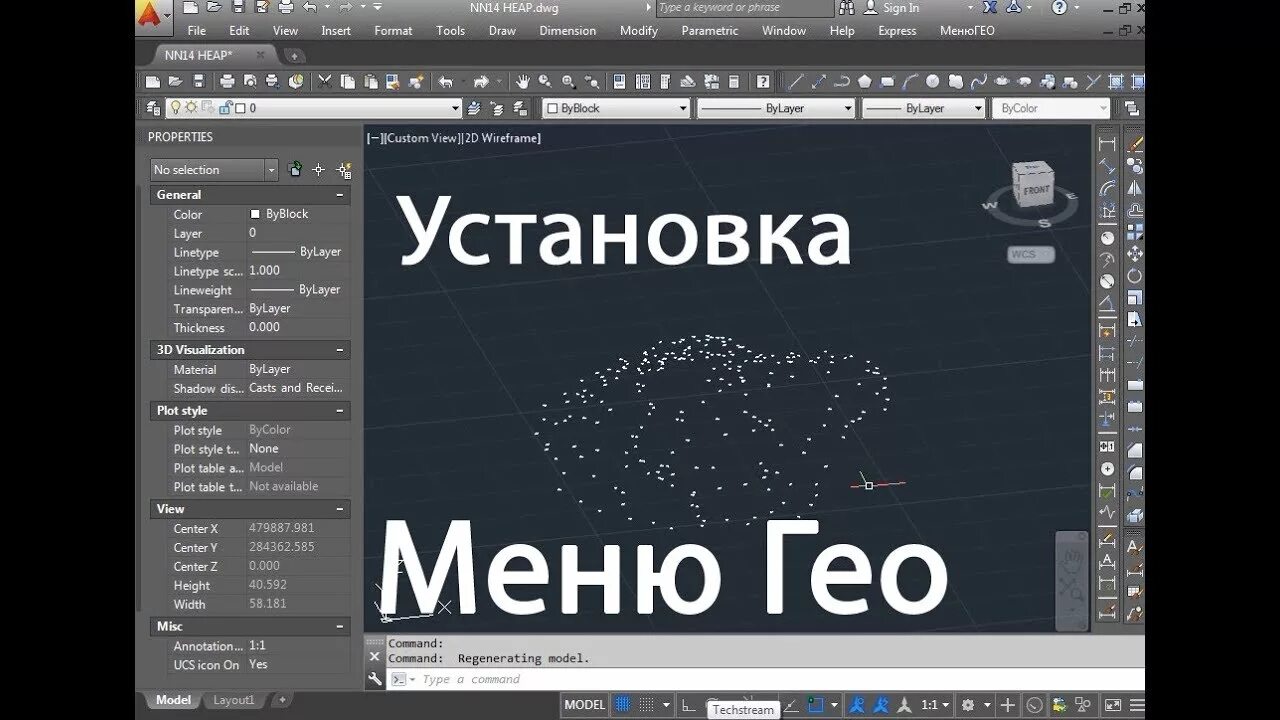Click the Undo arrow in standard toolbar

(446, 81)
